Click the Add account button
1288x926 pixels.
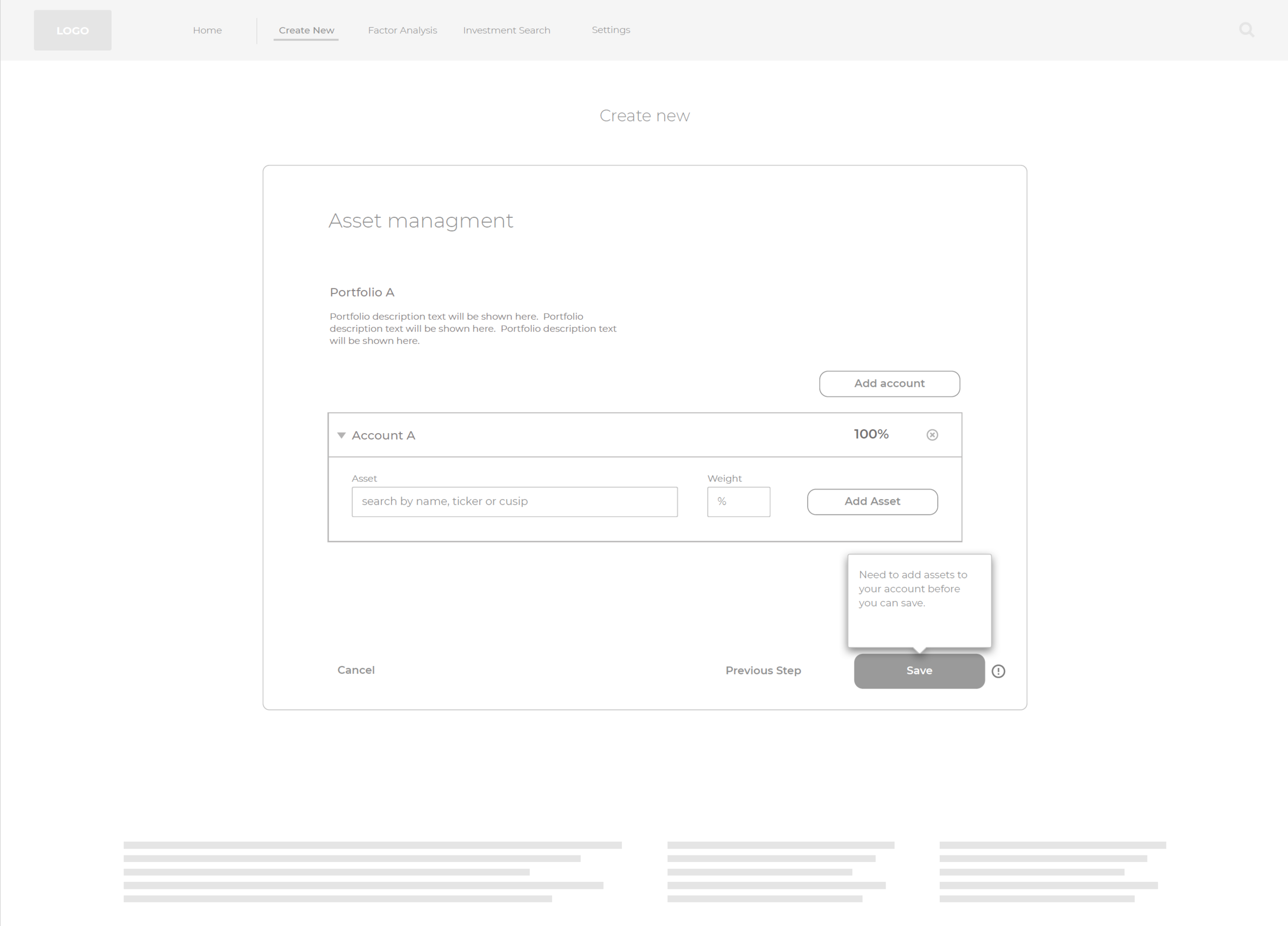(x=889, y=384)
